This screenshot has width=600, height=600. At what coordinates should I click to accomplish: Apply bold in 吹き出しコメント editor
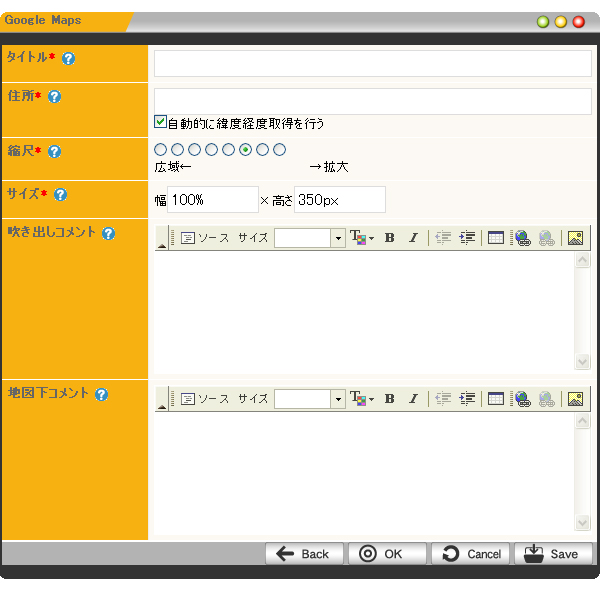pyautogui.click(x=390, y=238)
